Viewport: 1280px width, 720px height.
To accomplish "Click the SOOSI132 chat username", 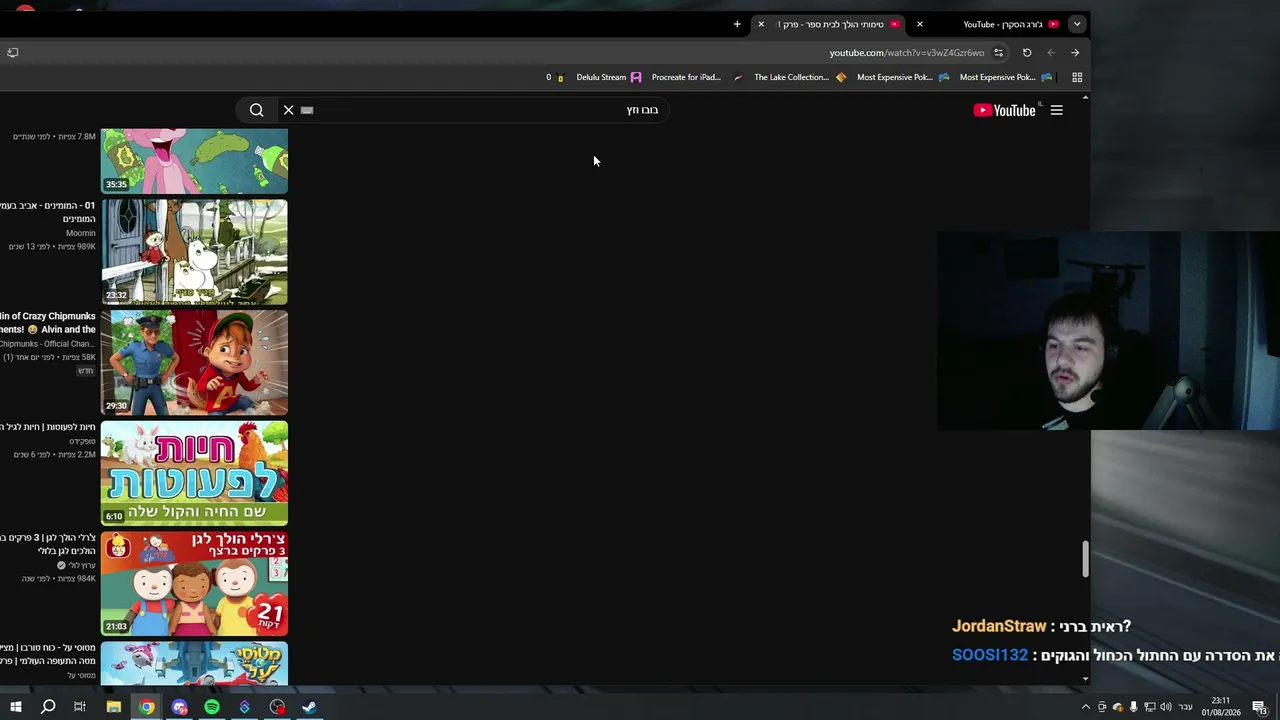I will [x=990, y=655].
